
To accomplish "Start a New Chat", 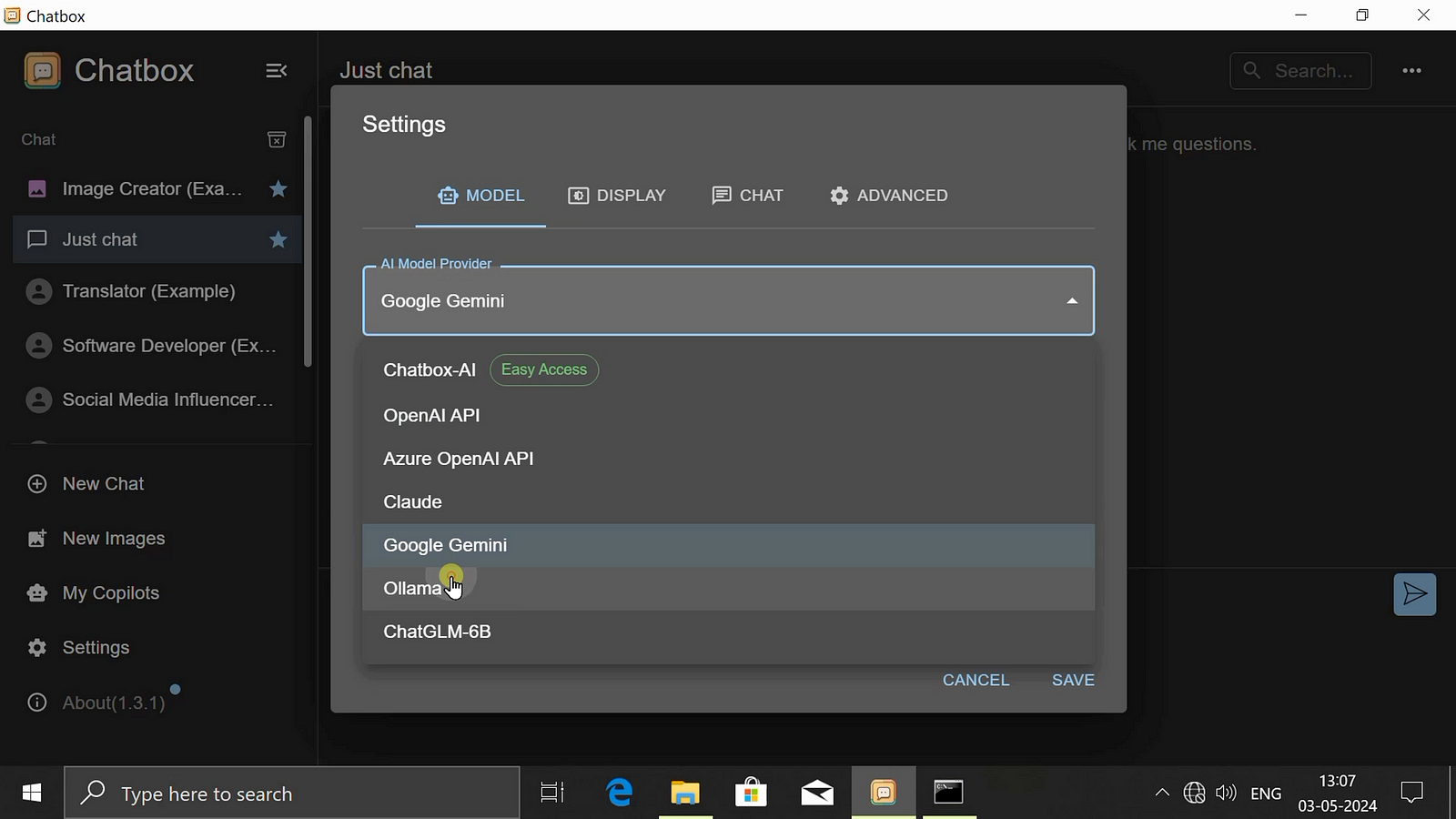I will pyautogui.click(x=103, y=484).
